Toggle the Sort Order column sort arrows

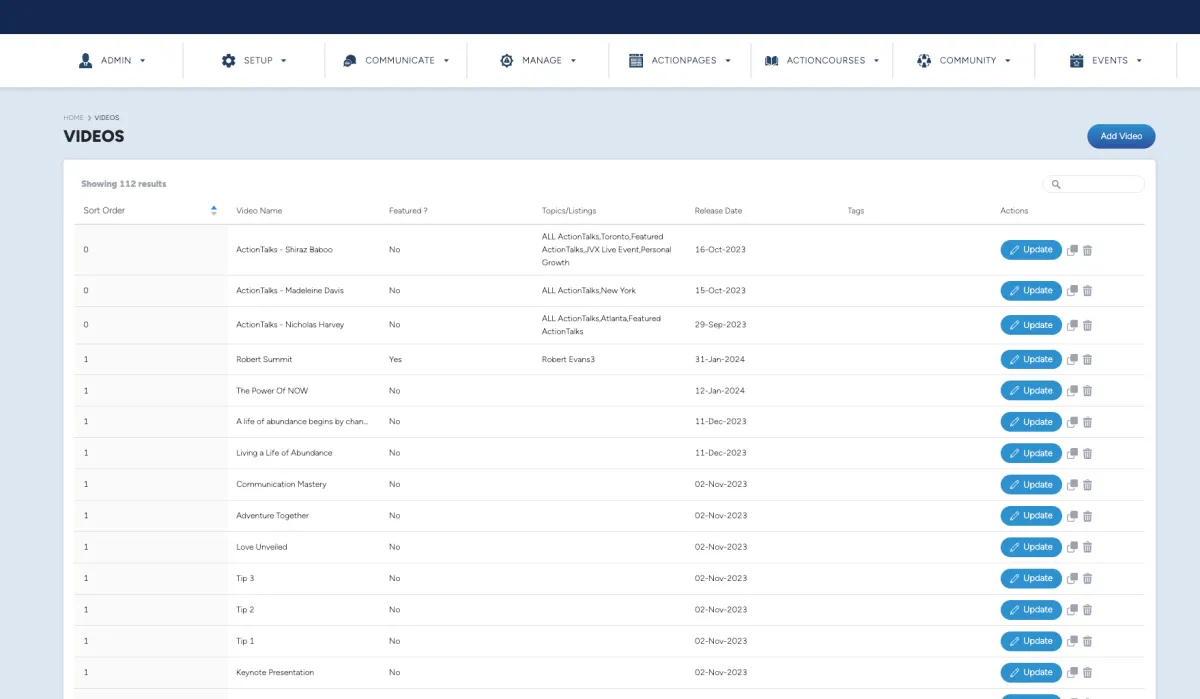(214, 211)
